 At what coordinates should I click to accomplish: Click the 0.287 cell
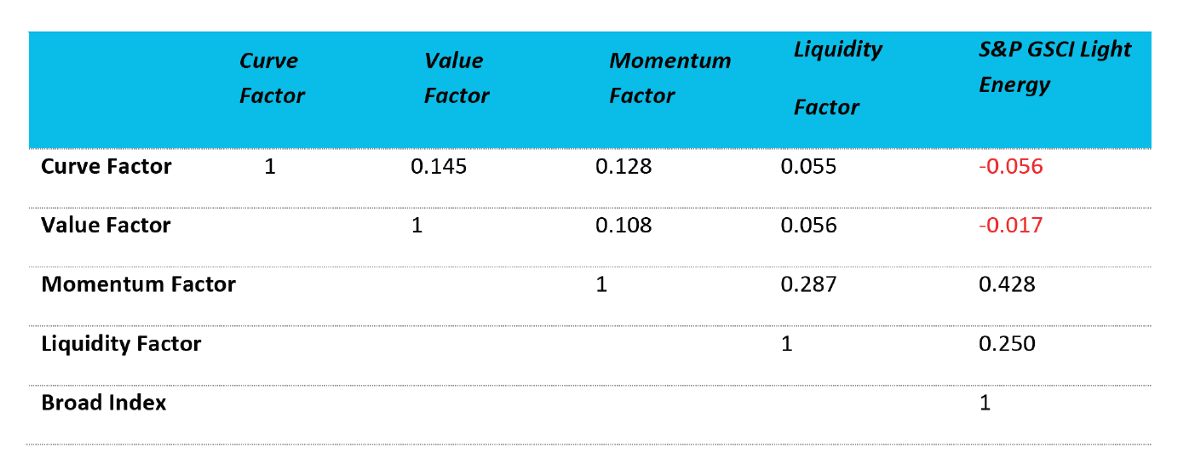(x=808, y=285)
